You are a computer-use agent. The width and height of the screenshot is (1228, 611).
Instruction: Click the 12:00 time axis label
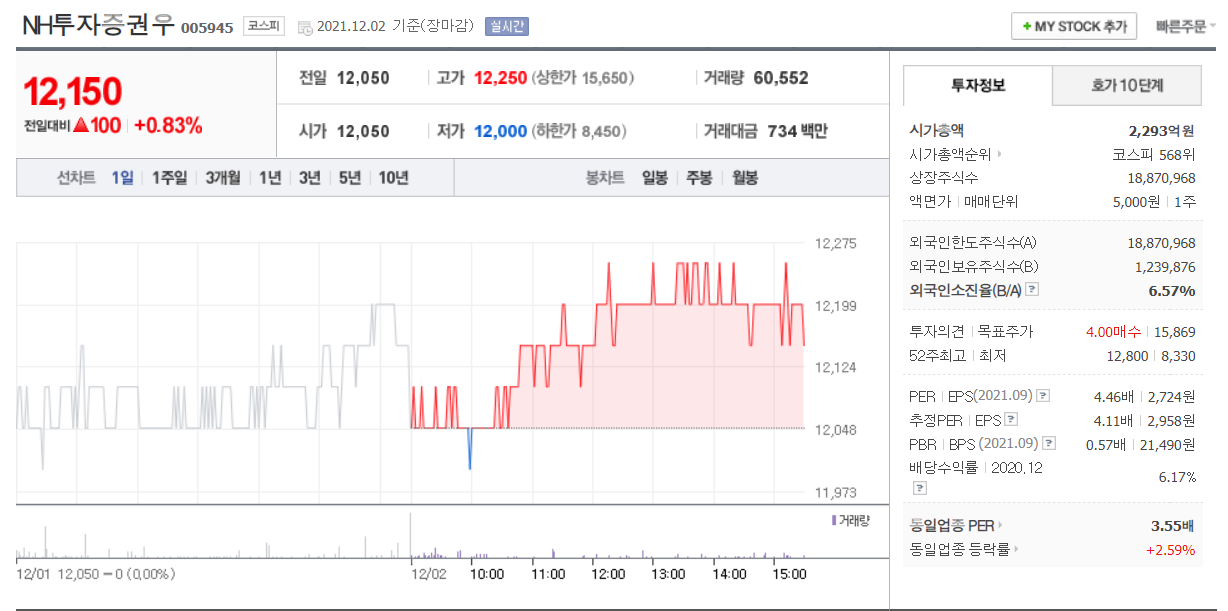coord(608,574)
